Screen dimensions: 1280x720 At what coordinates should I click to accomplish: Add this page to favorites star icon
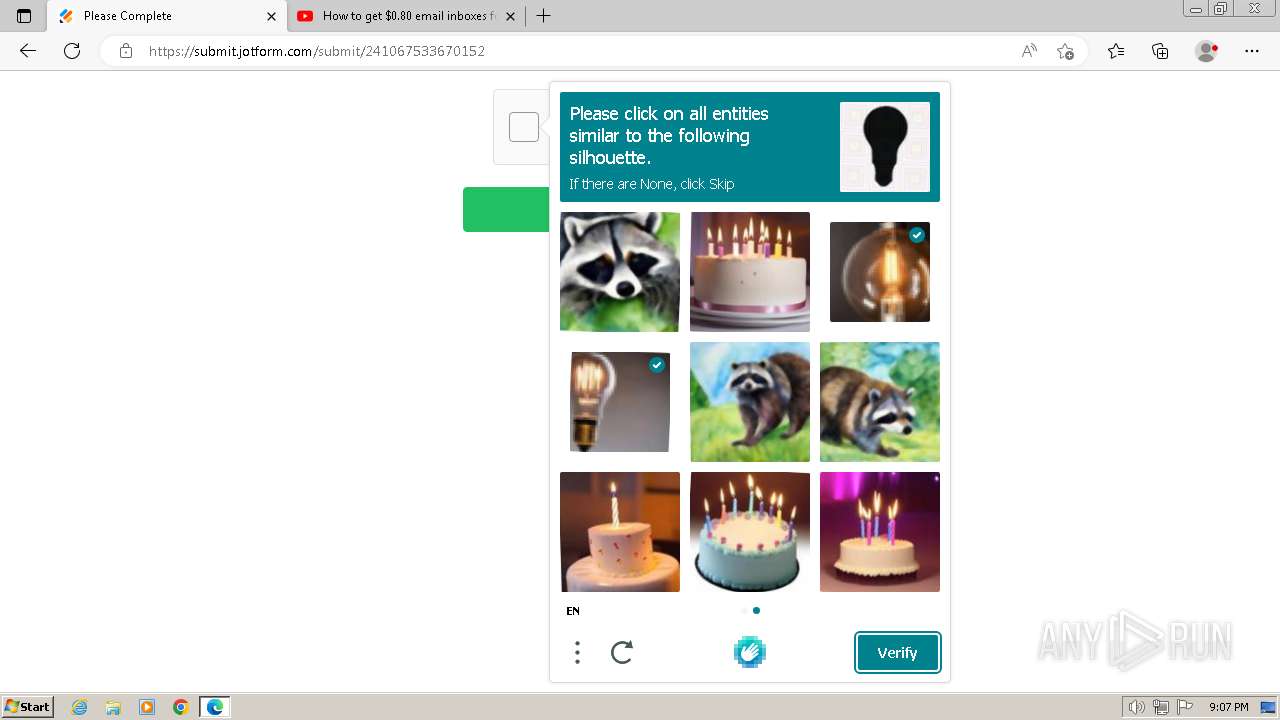pyautogui.click(x=1065, y=51)
